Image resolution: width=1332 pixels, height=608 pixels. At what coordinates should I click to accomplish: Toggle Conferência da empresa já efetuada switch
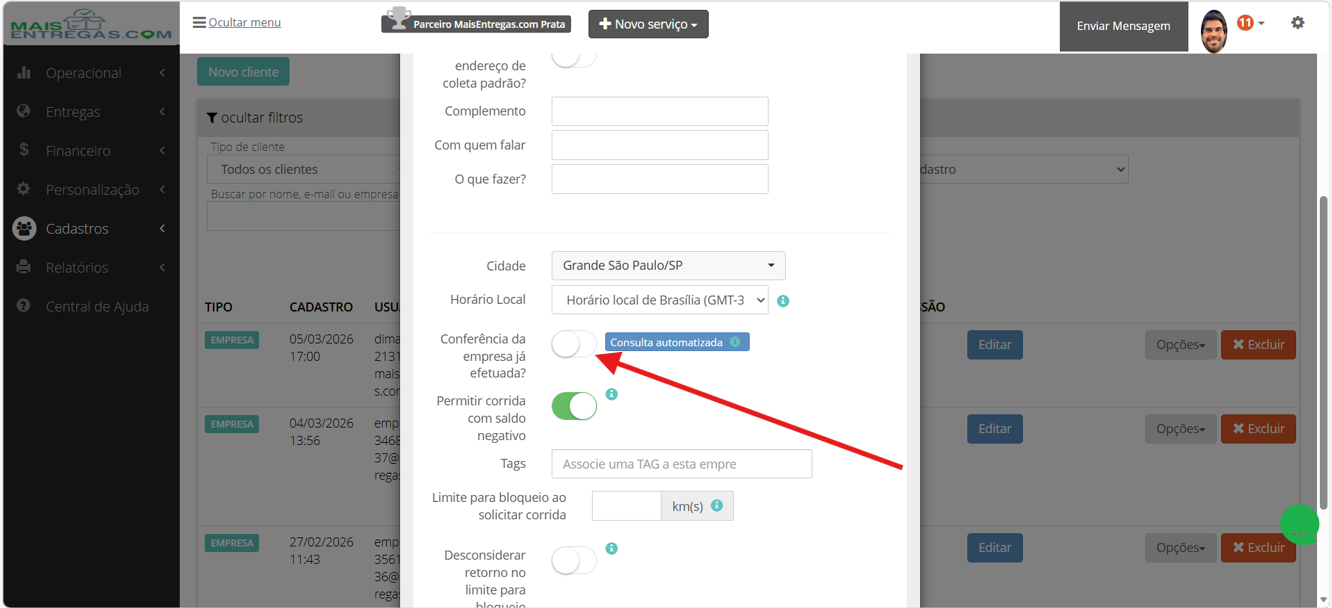(574, 344)
